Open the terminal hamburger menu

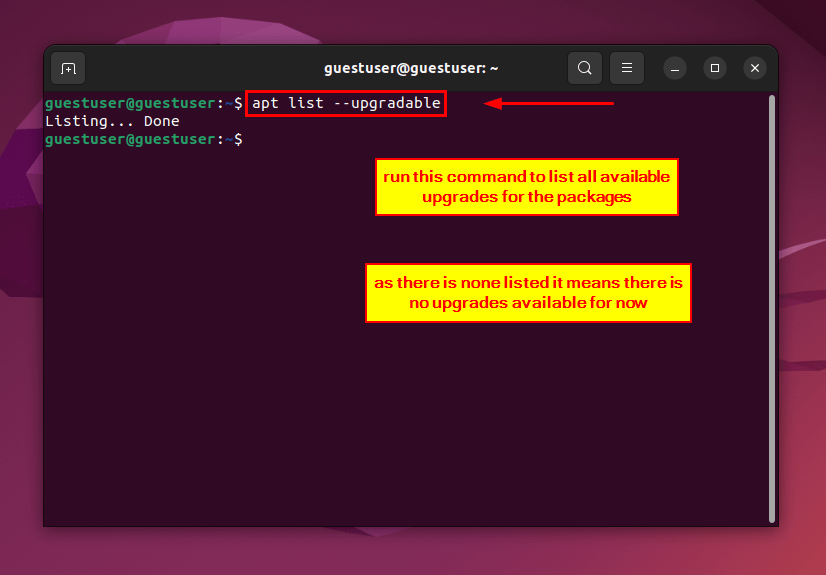(627, 68)
